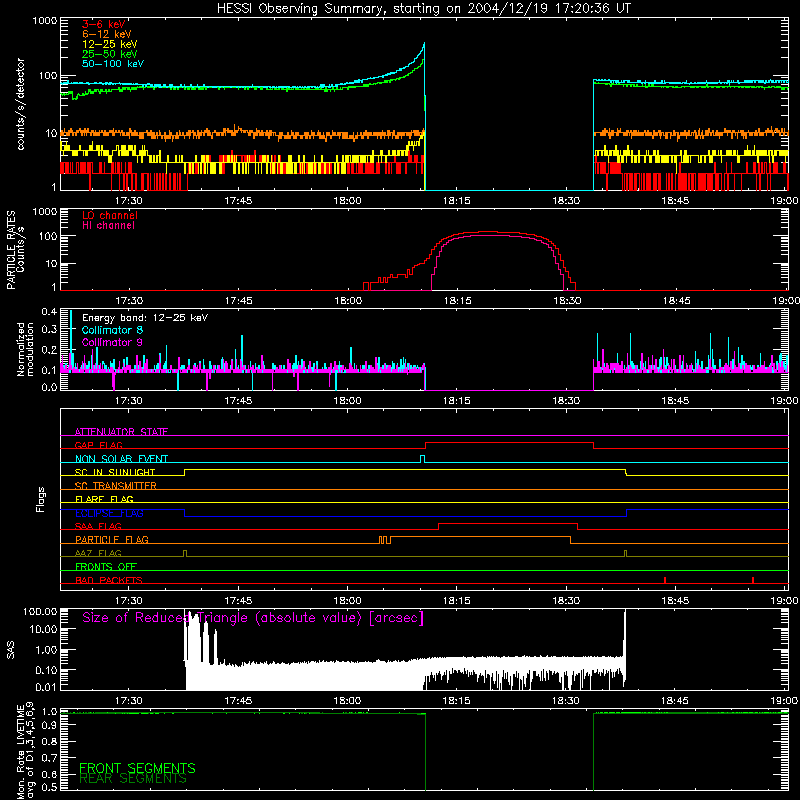Image resolution: width=800 pixels, height=800 pixels.
Task: Click the Energy band: 12-25 keV label
Action: 145,318
